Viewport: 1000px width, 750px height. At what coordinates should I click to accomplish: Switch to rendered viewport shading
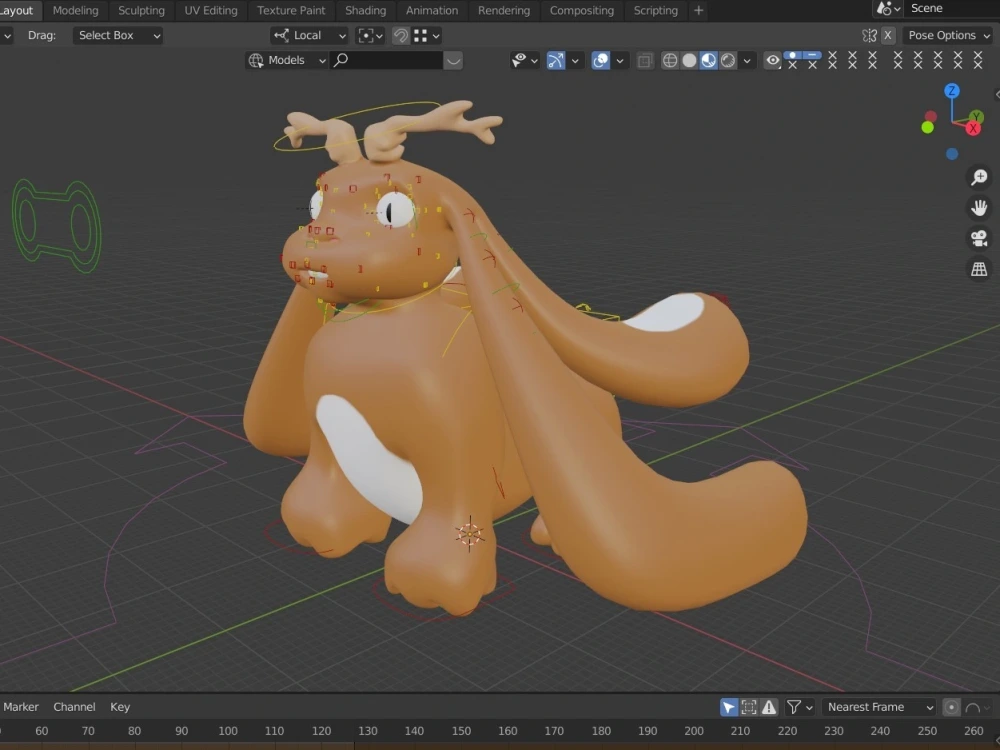728,60
